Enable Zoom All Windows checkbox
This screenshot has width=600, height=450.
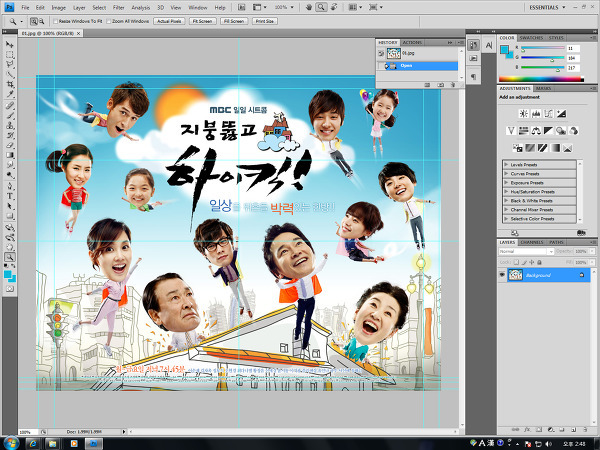pyautogui.click(x=109, y=21)
